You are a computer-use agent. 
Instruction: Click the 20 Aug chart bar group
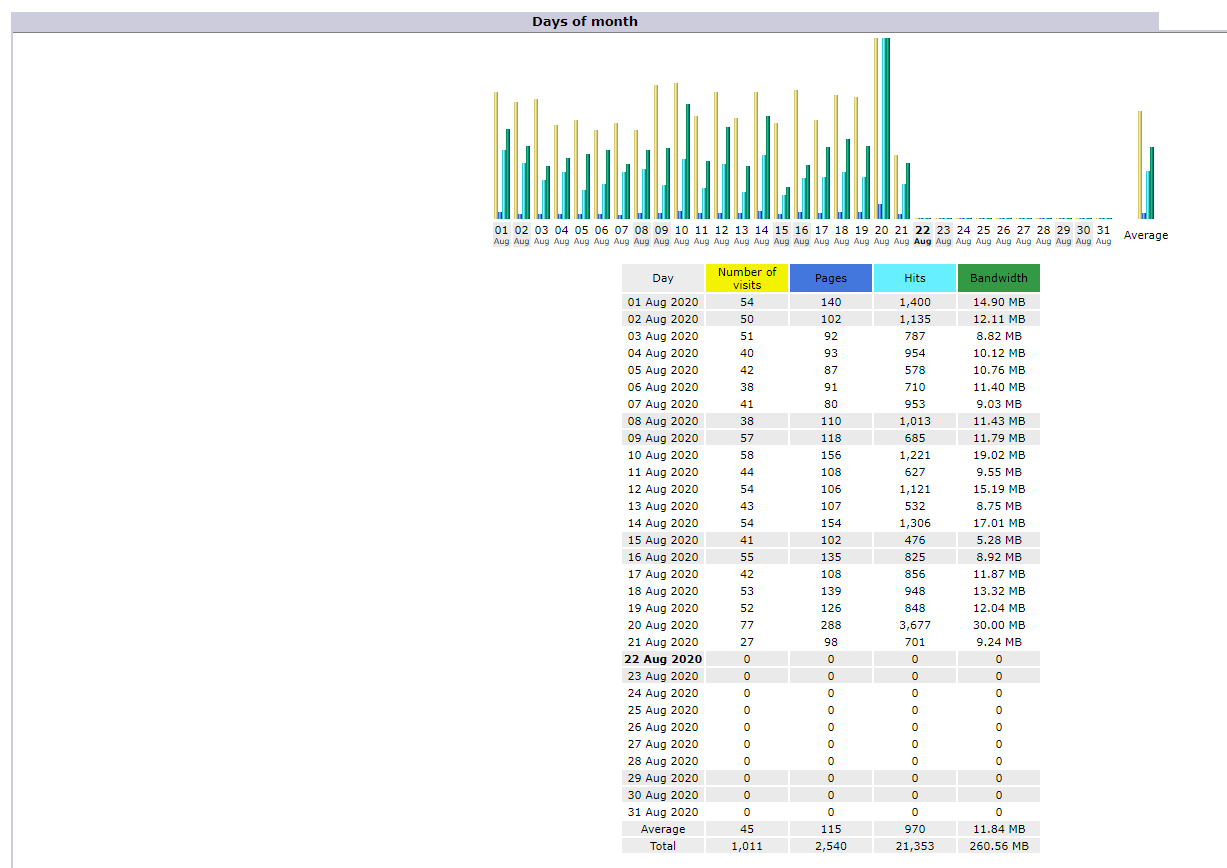pyautogui.click(x=882, y=128)
